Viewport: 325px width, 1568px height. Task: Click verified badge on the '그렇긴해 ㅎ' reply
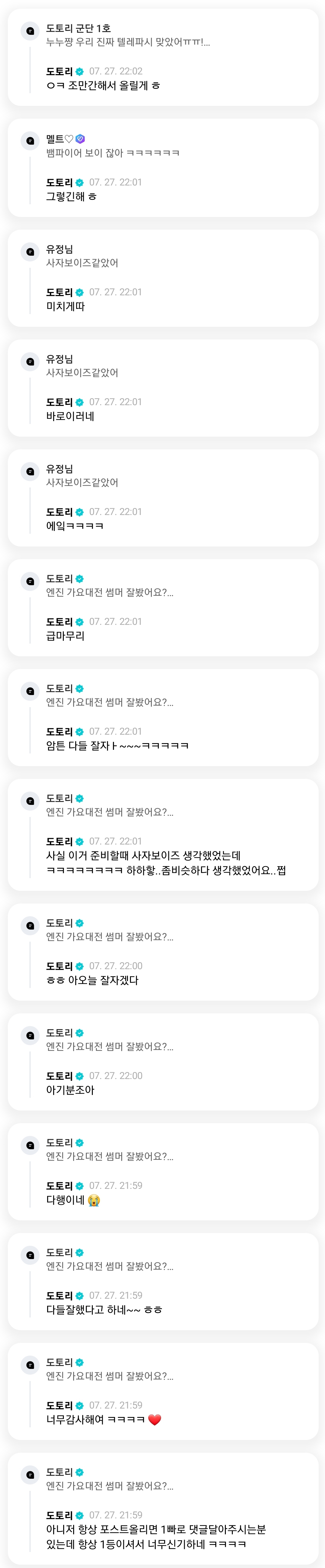point(80,182)
